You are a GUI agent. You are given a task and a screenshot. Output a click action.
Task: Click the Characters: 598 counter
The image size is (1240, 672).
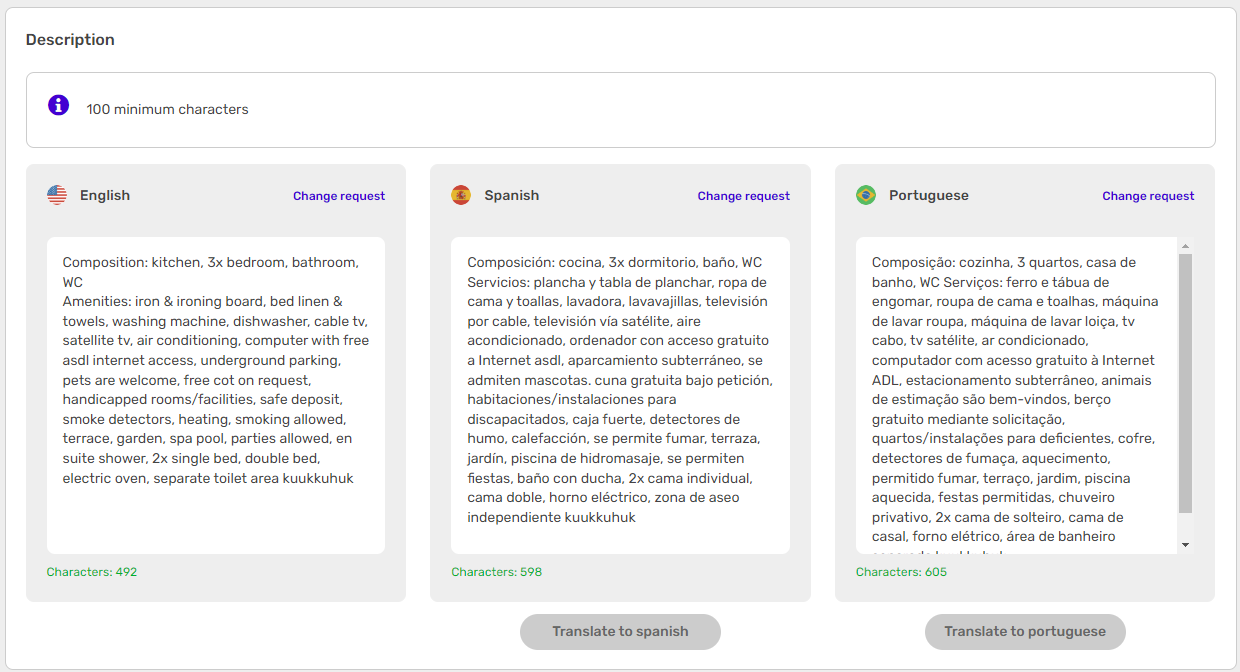pyautogui.click(x=496, y=572)
